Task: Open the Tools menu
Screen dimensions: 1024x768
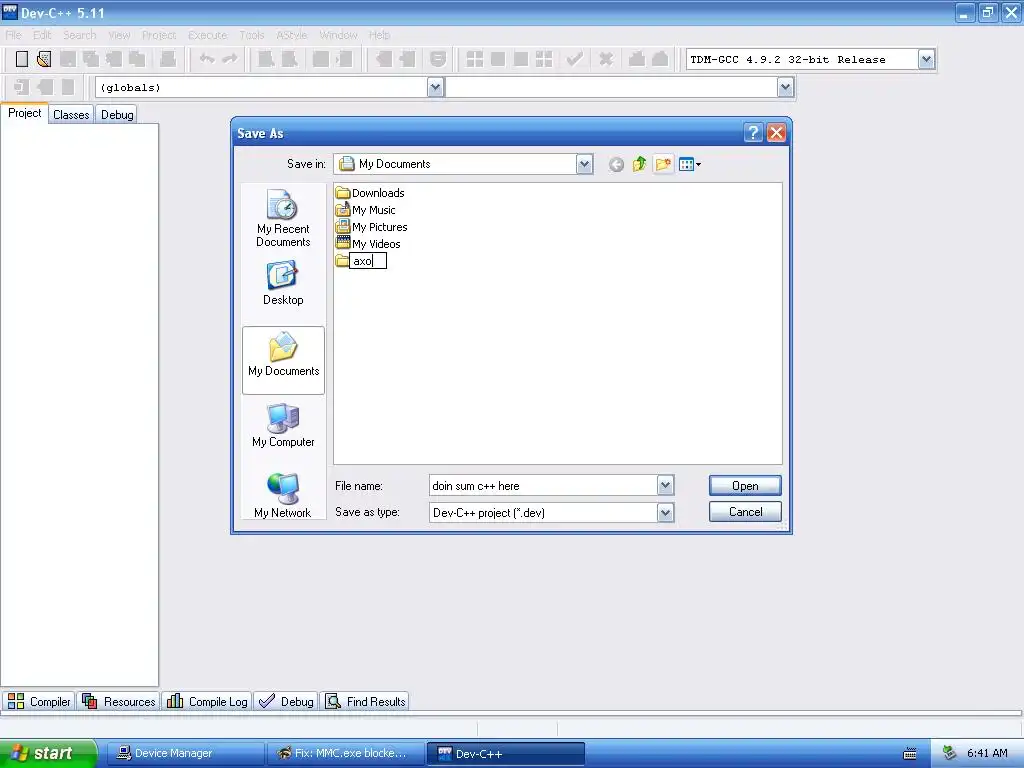Action: coord(251,35)
